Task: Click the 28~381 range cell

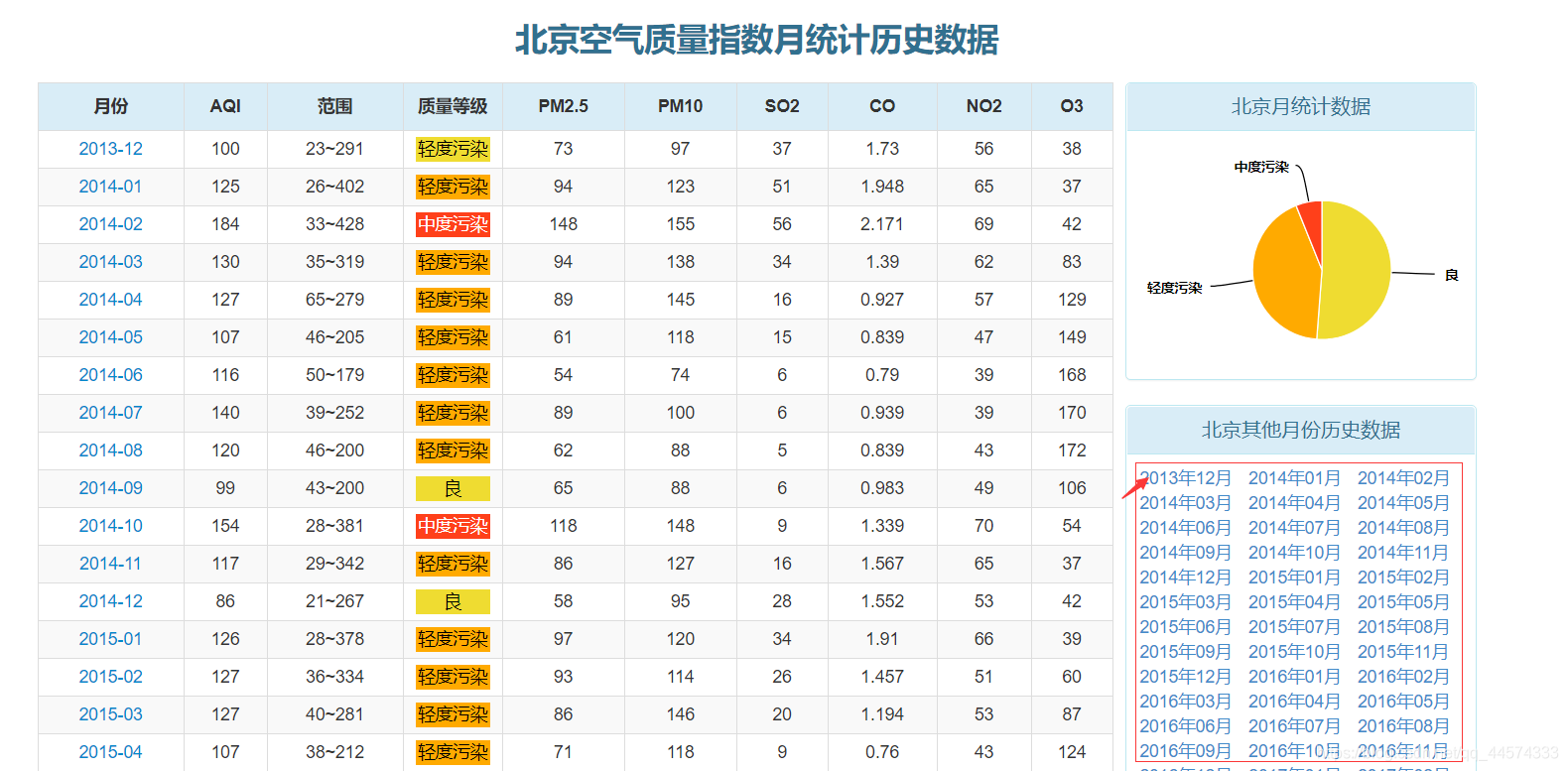Action: pos(334,526)
